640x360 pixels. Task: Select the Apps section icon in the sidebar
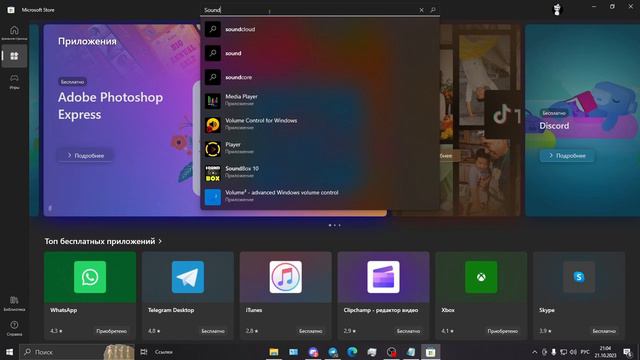[x=14, y=56]
